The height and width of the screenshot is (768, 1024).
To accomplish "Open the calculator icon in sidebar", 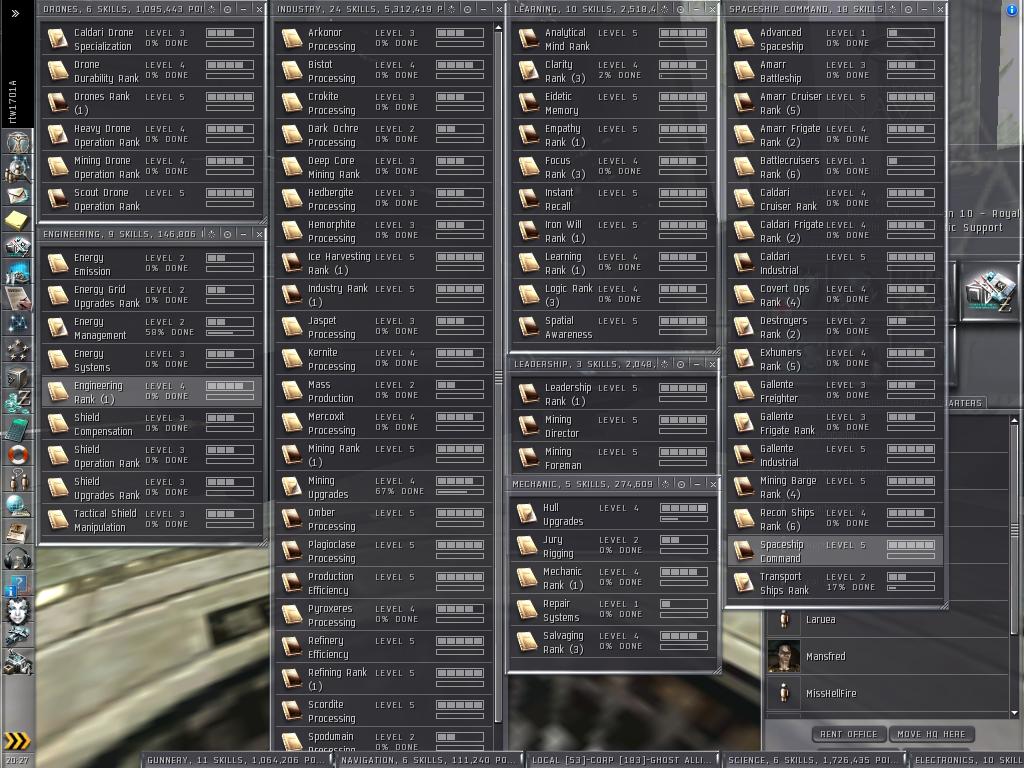I will point(17,428).
